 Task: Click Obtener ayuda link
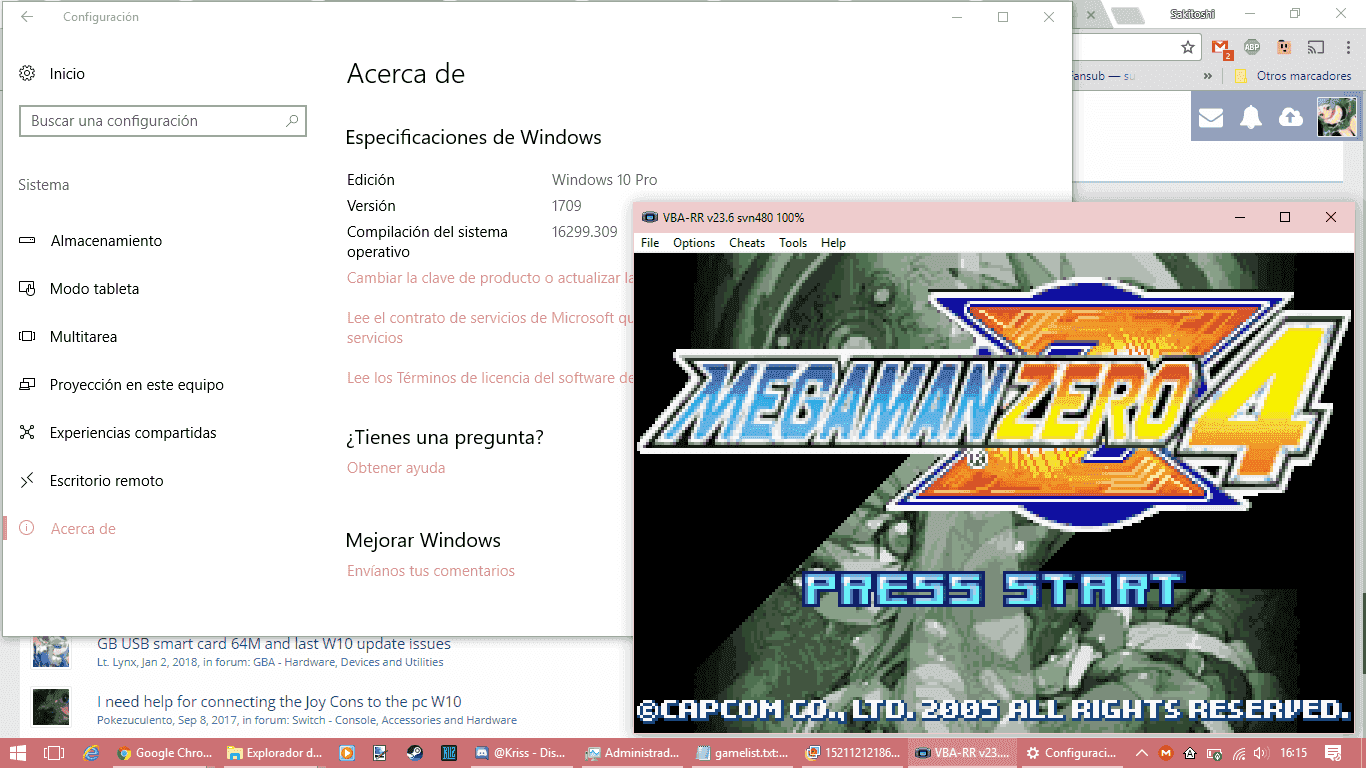[x=396, y=468]
